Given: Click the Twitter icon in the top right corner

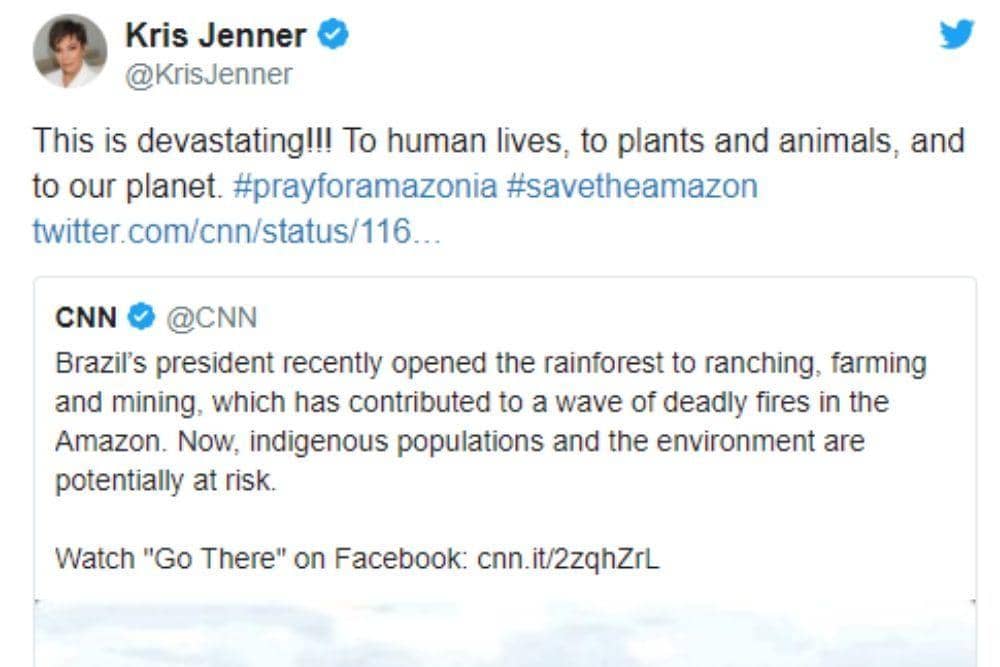Looking at the screenshot, I should tap(956, 33).
